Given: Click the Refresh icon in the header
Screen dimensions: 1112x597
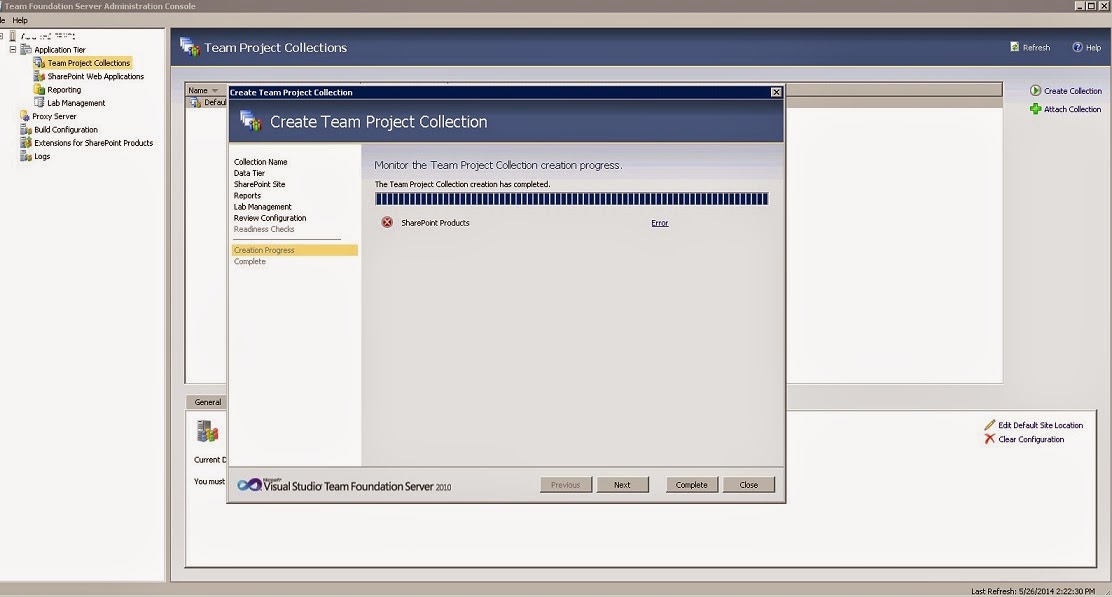Looking at the screenshot, I should point(1014,47).
